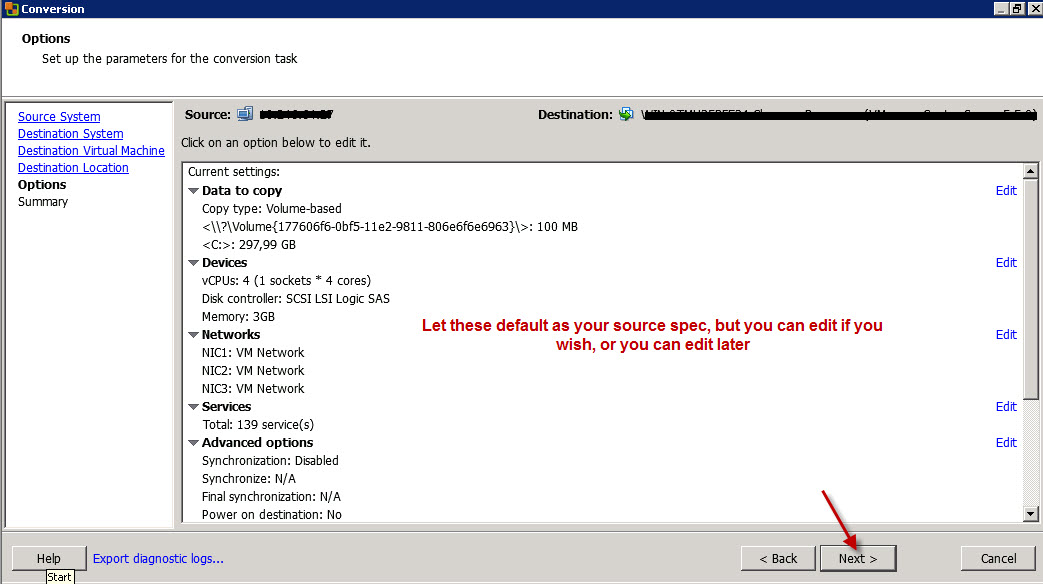Open the Source System step

[58, 116]
